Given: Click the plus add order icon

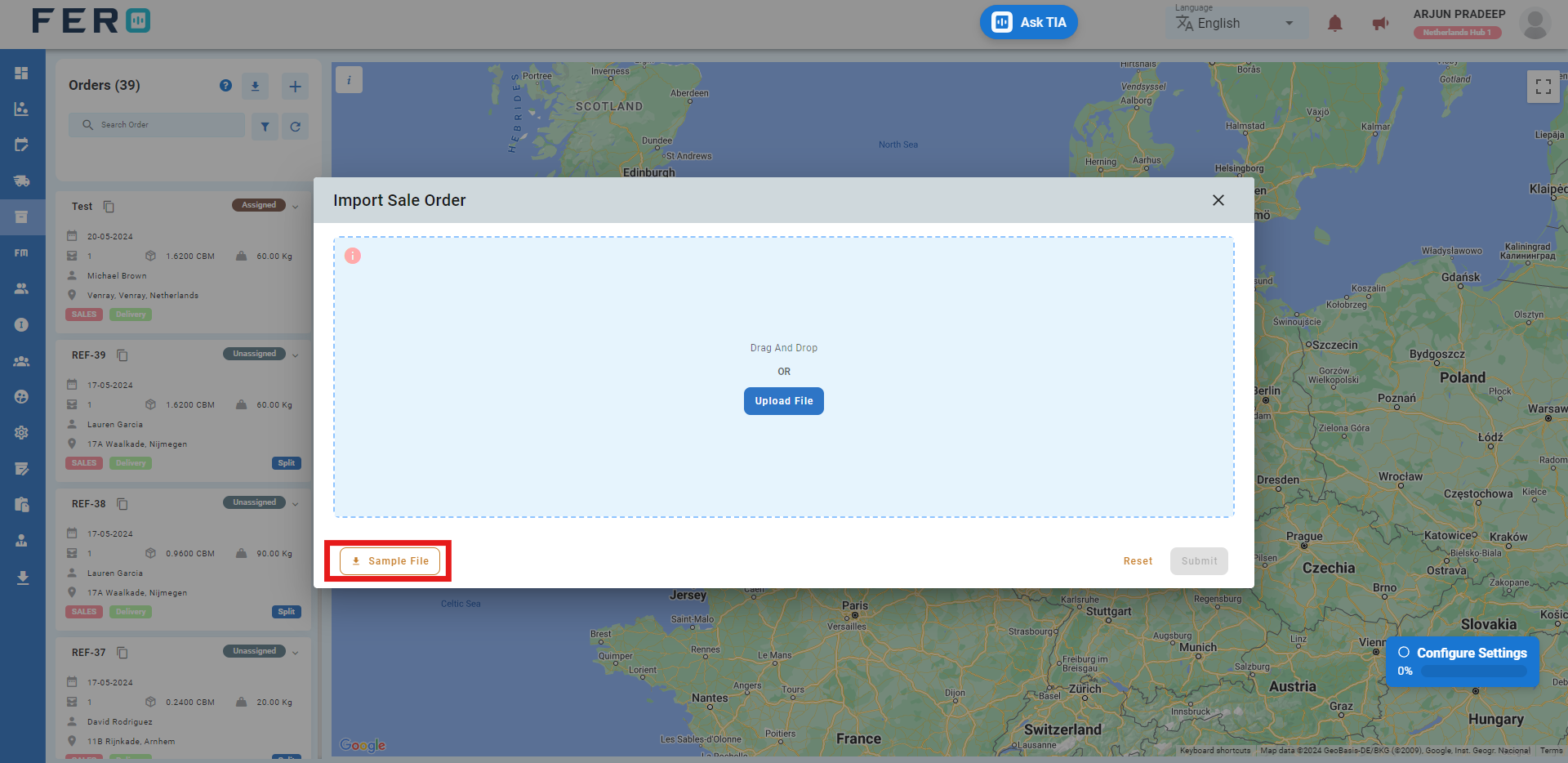Looking at the screenshot, I should [295, 86].
